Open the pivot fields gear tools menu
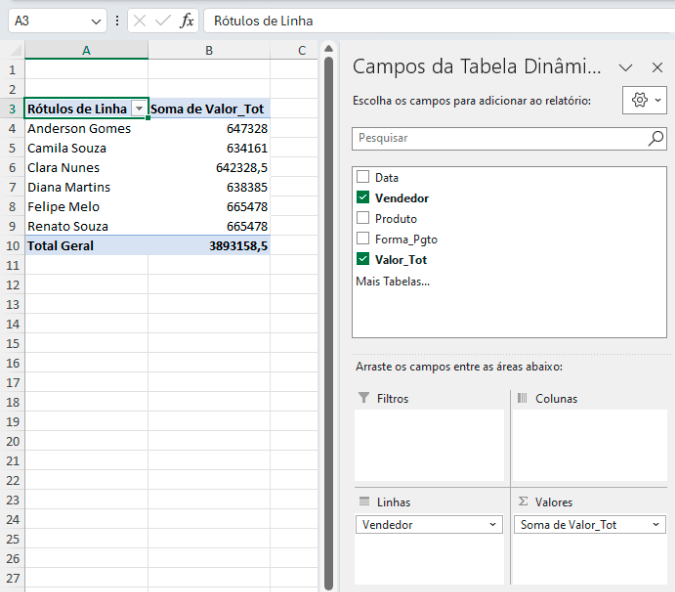 (x=644, y=100)
